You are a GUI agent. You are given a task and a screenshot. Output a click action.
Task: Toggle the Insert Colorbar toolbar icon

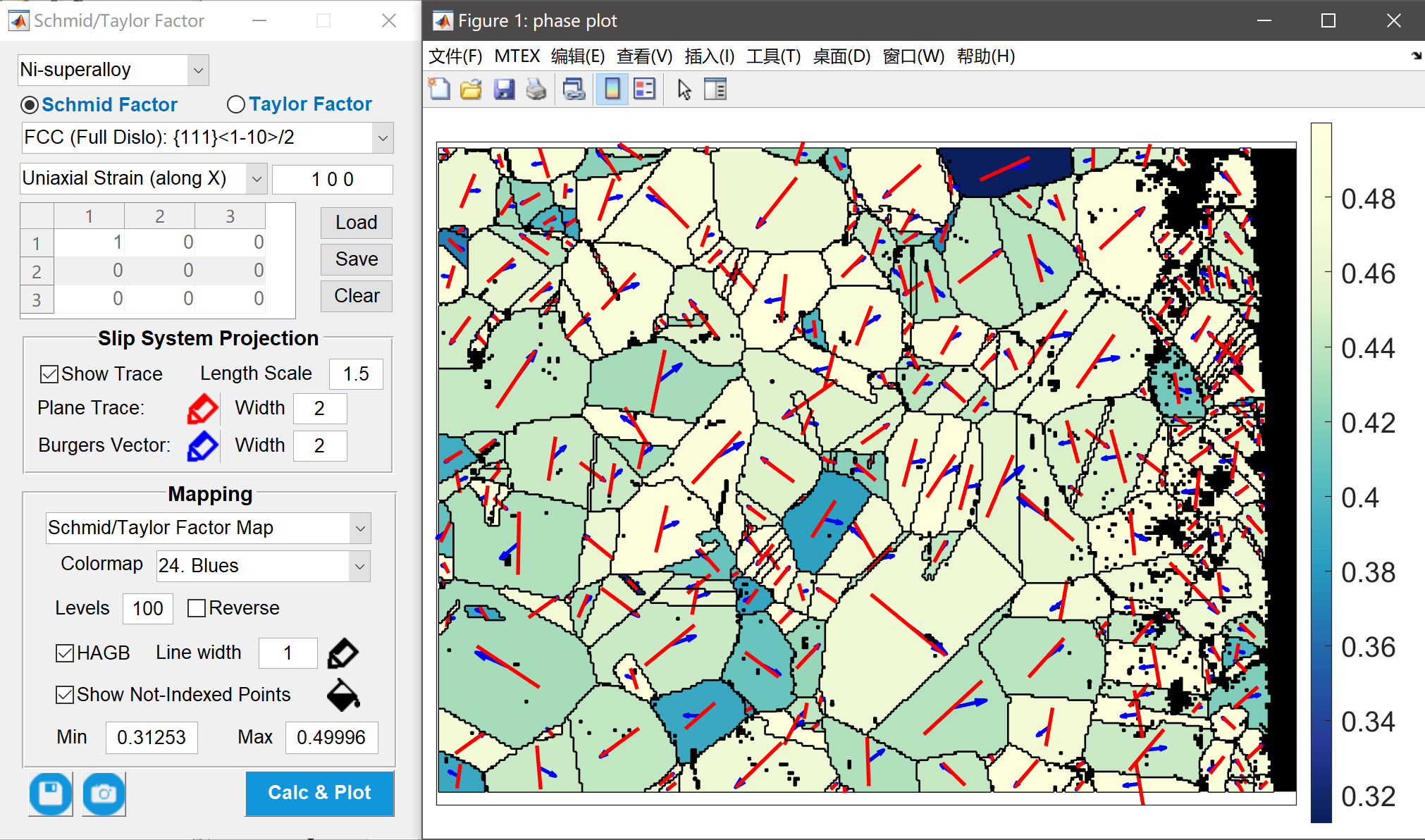pyautogui.click(x=612, y=89)
